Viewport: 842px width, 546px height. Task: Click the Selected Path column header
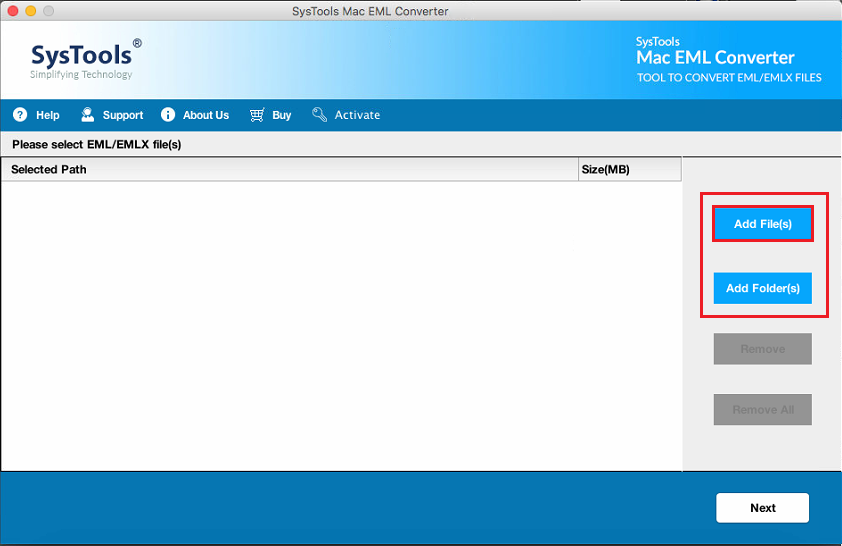point(289,169)
